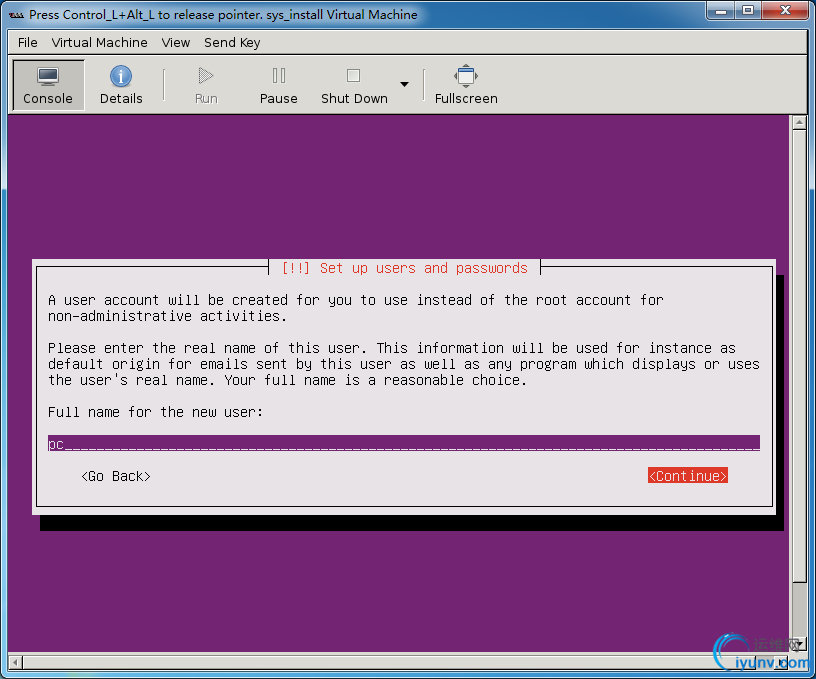Open the File menu
The height and width of the screenshot is (679, 816).
[x=28, y=43]
